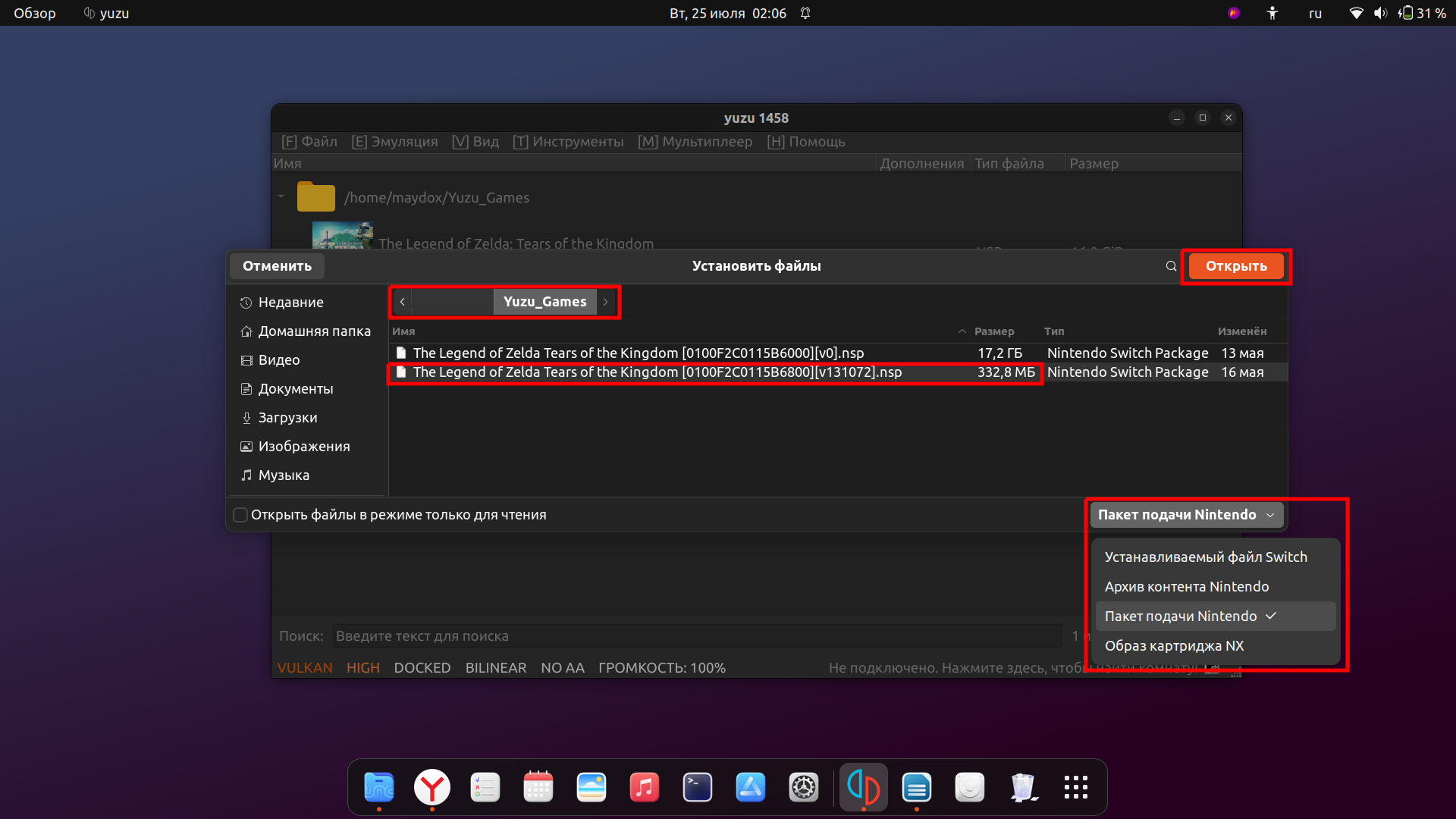Open Yandex Browser from the dock
The height and width of the screenshot is (819, 1456).
pos(432,787)
